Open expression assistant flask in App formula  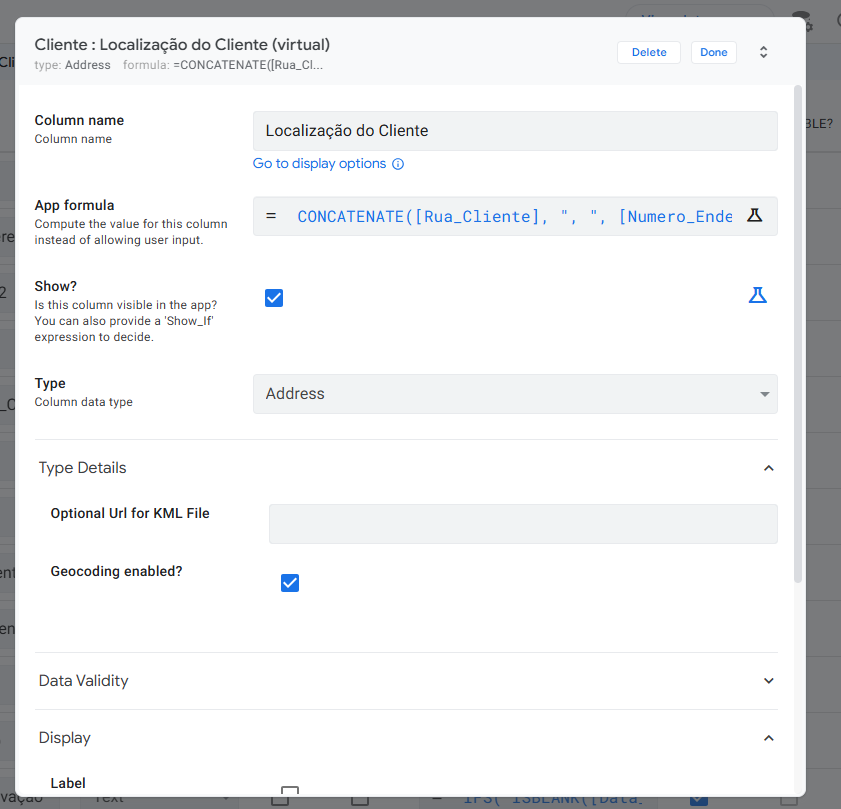[x=755, y=216]
